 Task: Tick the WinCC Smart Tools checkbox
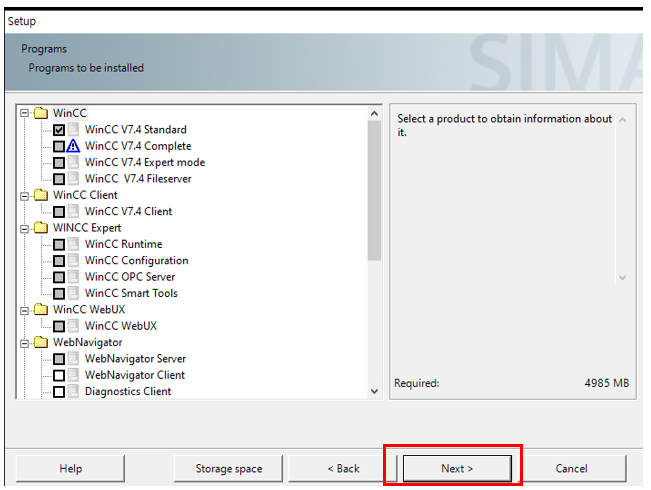point(59,294)
